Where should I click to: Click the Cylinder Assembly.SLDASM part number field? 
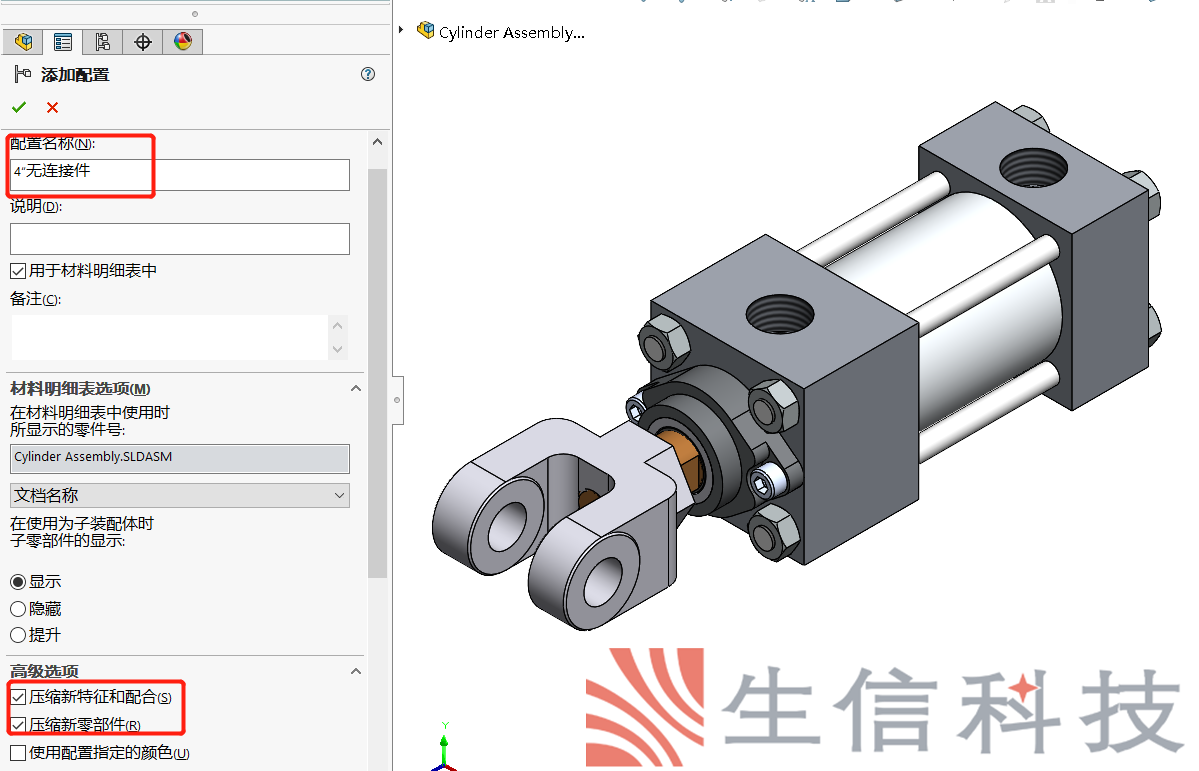[180, 458]
